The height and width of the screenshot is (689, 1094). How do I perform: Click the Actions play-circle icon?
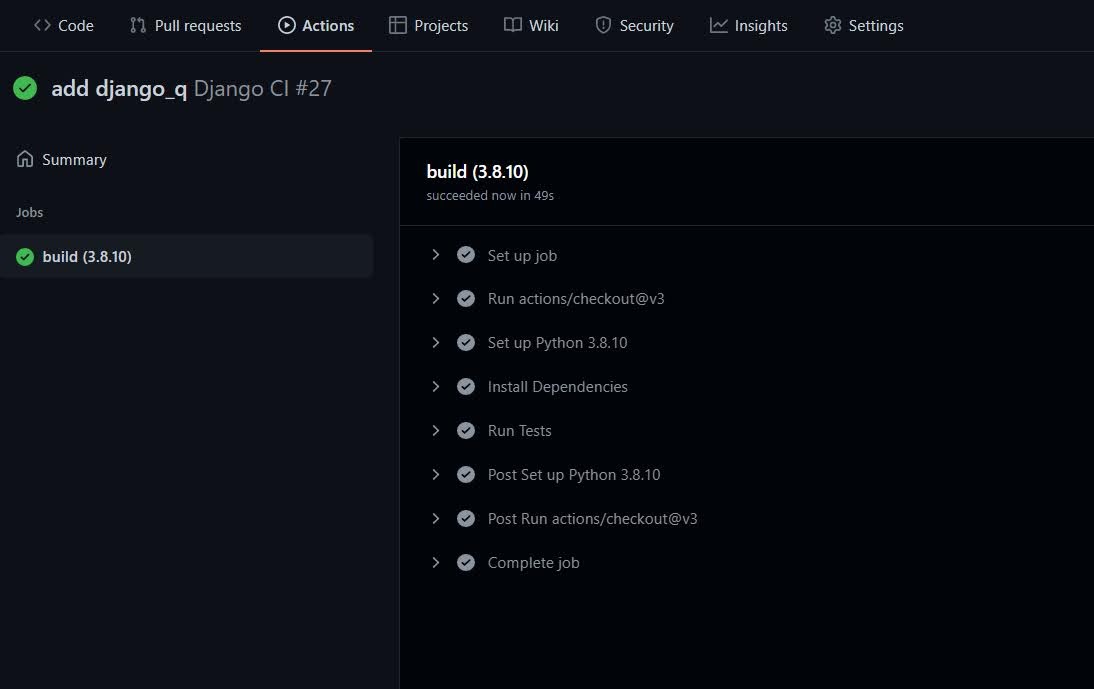[287, 25]
